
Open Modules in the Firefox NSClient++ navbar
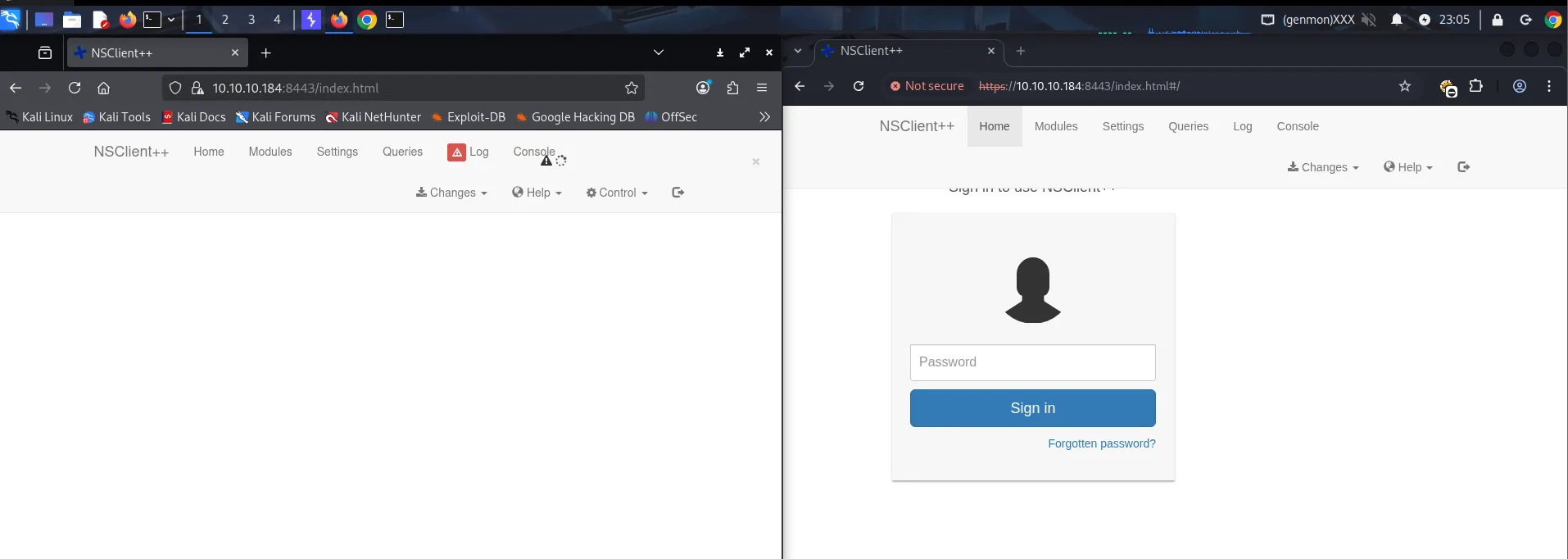coord(270,152)
